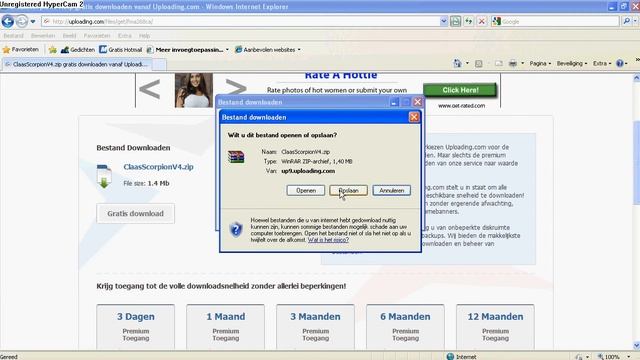The width and height of the screenshot is (640, 360).
Task: Open the Beeld menu
Action: tap(69, 36)
